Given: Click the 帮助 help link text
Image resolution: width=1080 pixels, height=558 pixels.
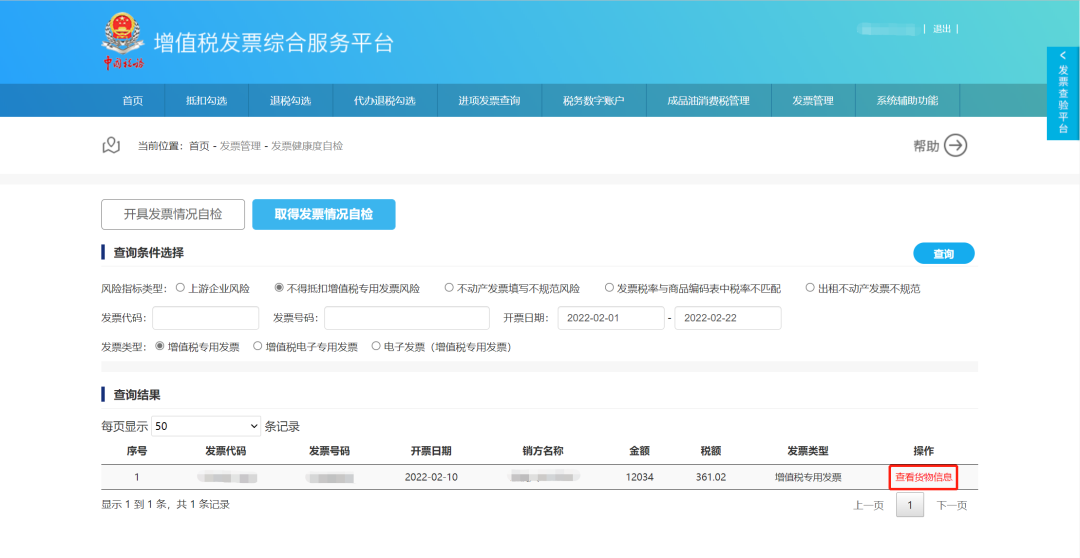Looking at the screenshot, I should pyautogui.click(x=926, y=146).
